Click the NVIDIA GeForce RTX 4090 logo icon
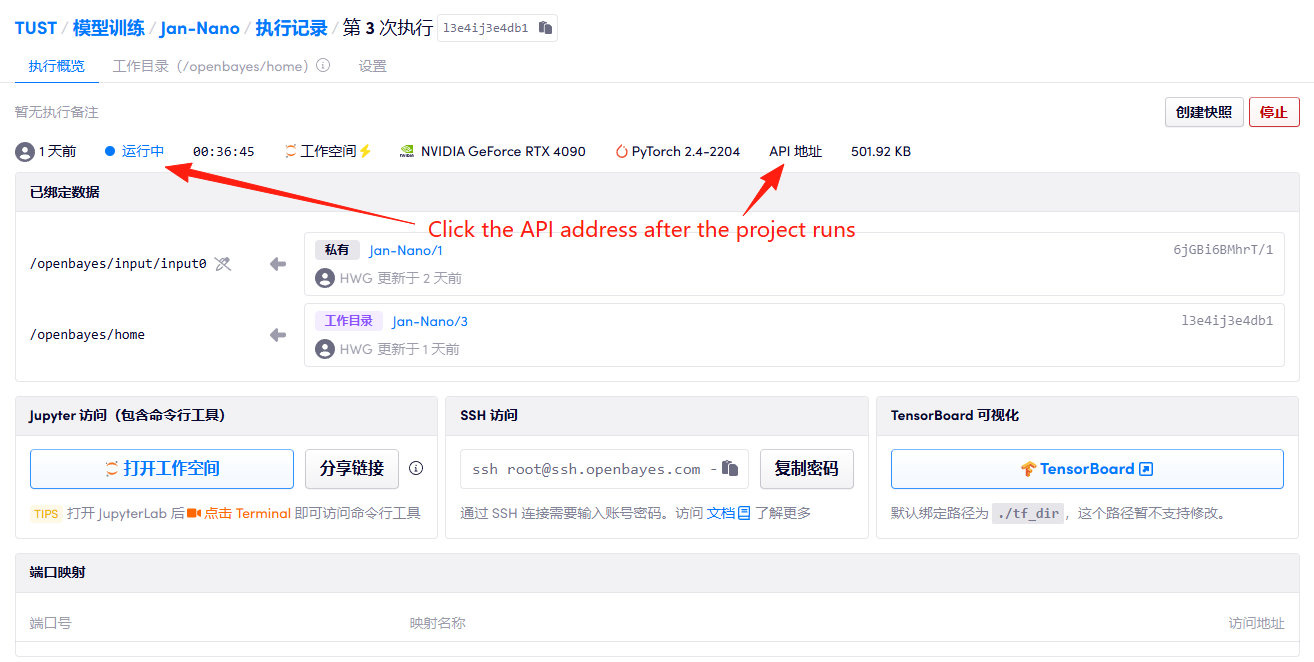The image size is (1314, 662). (407, 152)
